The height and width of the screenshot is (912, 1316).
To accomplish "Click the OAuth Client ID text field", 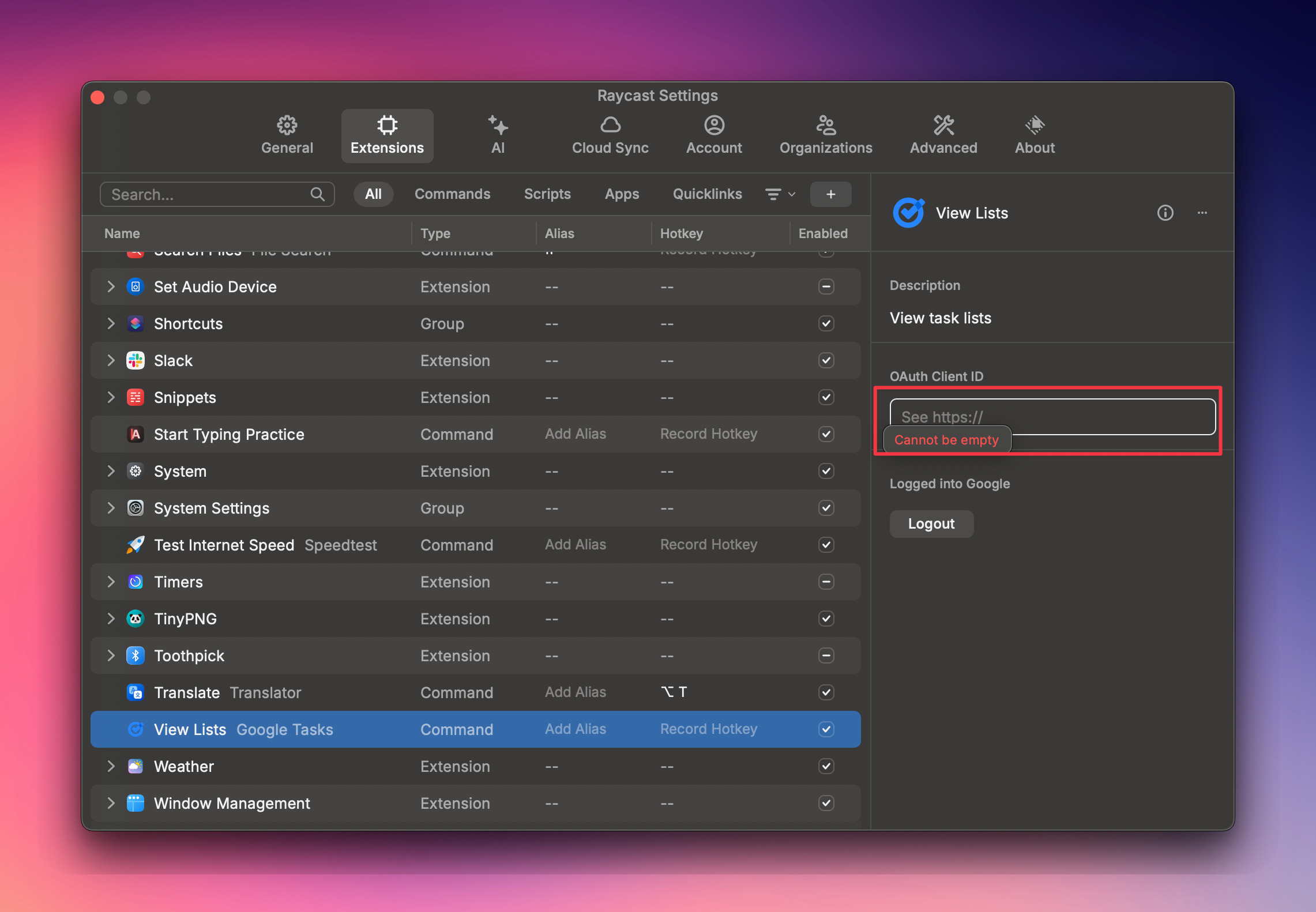I will tap(1052, 416).
